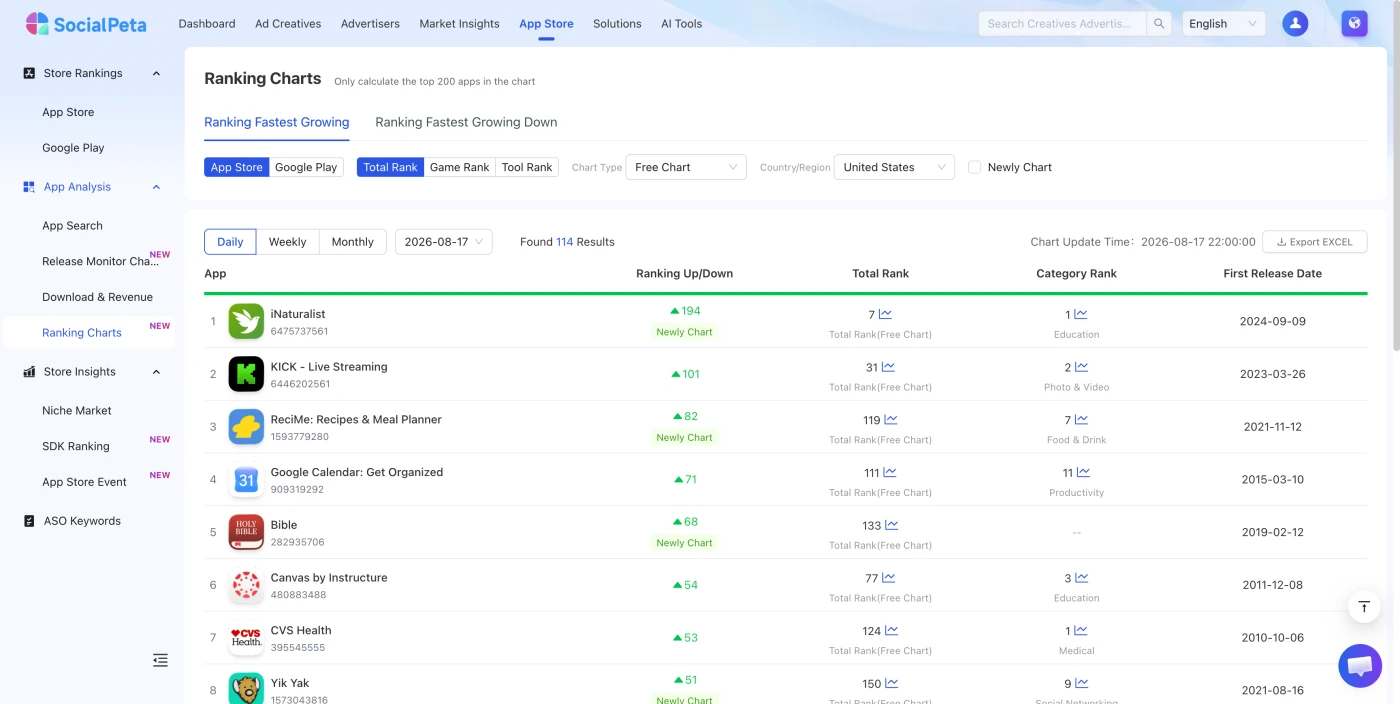Open Market Insights menu
The width and height of the screenshot is (1400, 704).
459,24
